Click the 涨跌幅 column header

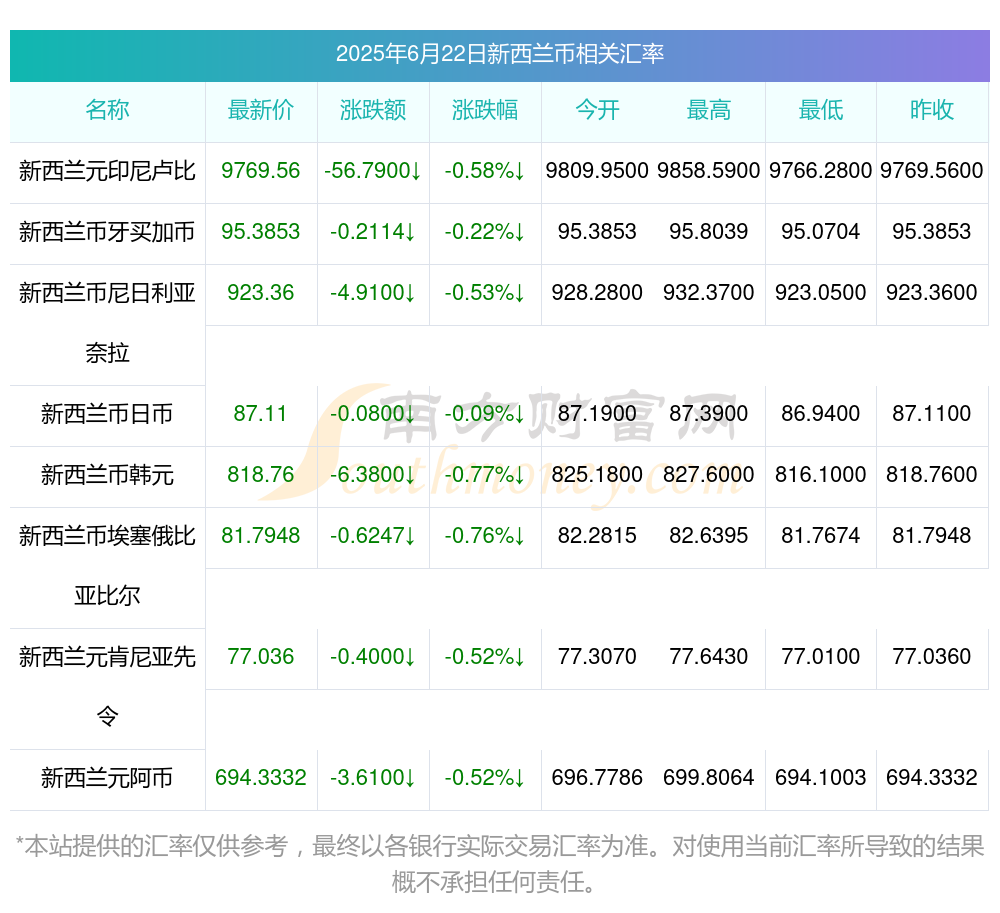click(x=485, y=110)
